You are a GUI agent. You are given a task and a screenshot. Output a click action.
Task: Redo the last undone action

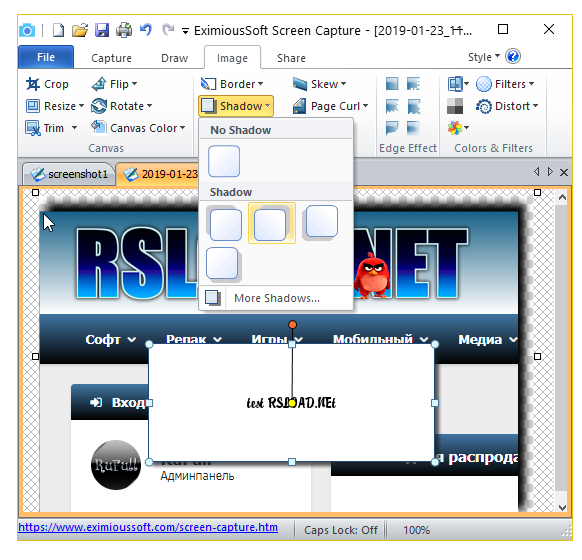click(168, 30)
